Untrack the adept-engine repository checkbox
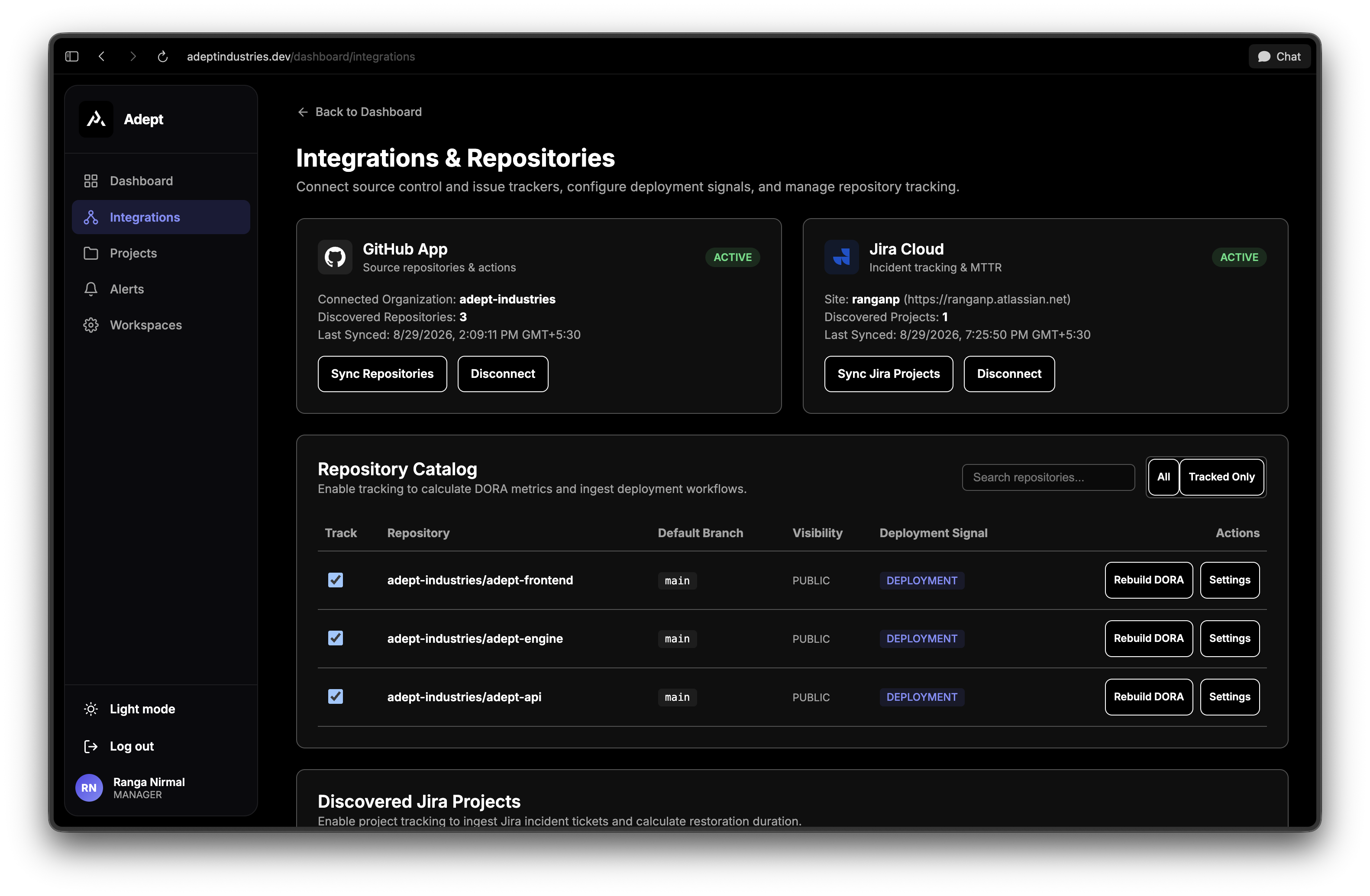Image resolution: width=1370 pixels, height=896 pixels. coord(336,638)
